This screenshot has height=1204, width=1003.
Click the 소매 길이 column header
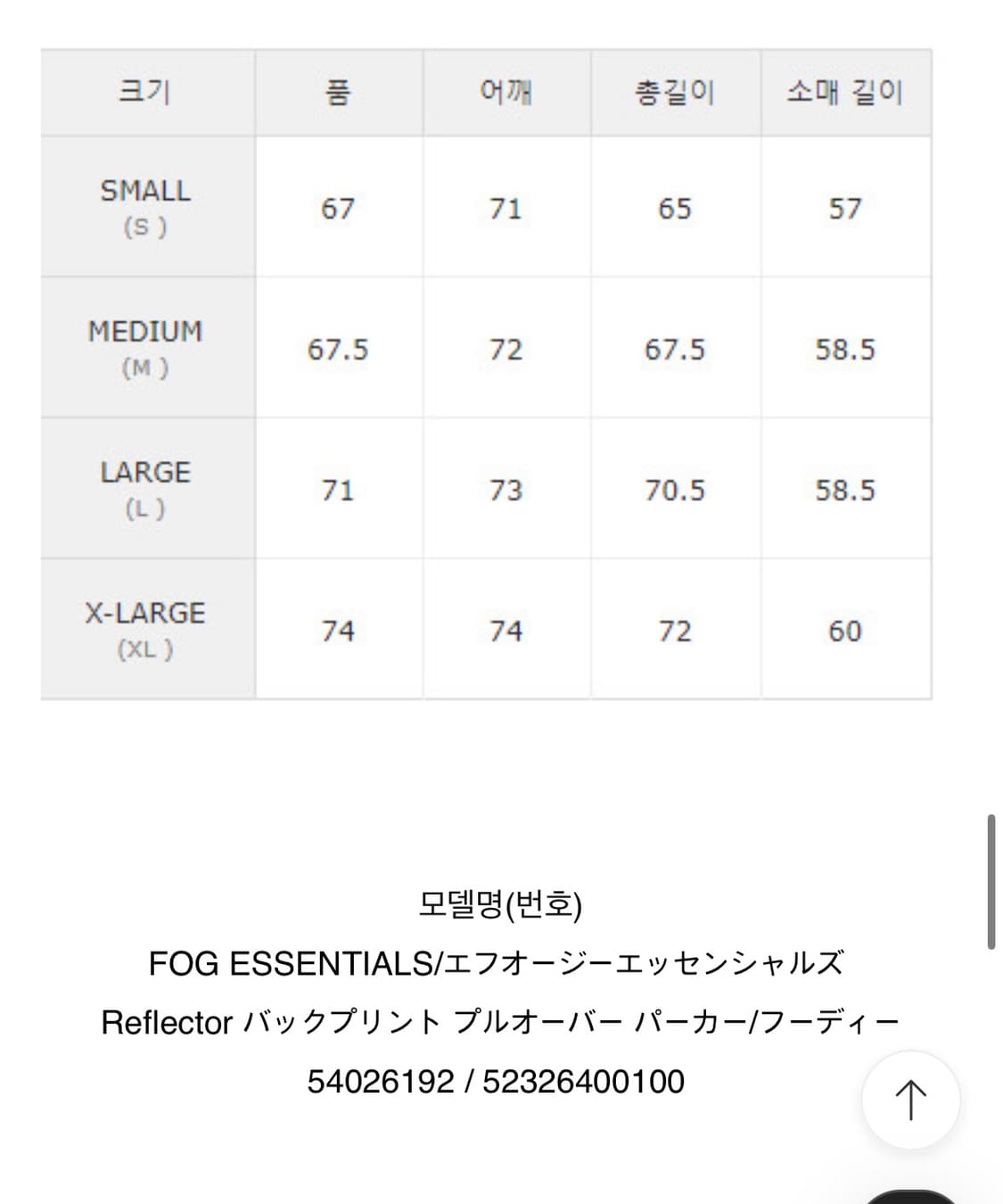(844, 92)
